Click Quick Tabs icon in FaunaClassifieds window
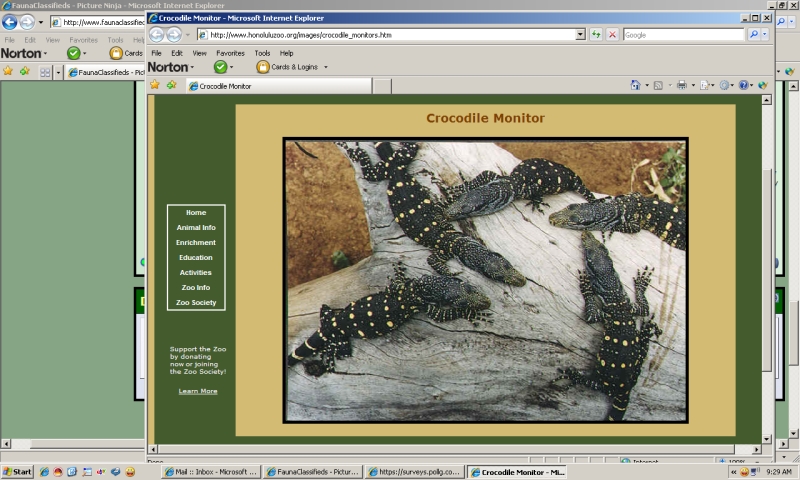 45,72
